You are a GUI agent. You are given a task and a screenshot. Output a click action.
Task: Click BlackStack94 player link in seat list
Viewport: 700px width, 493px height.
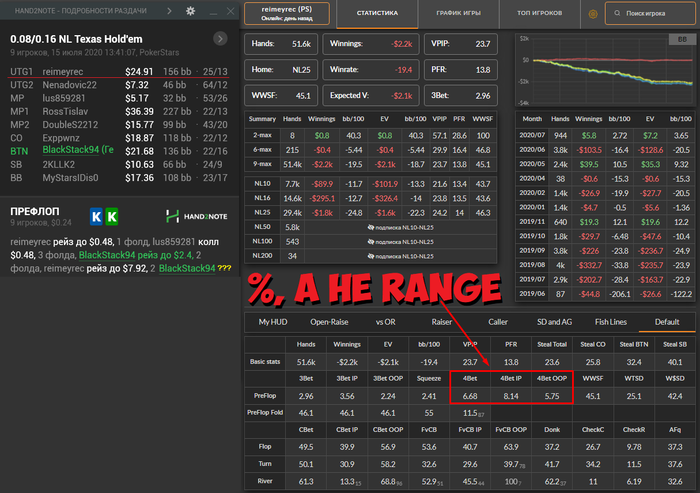pyautogui.click(x=78, y=150)
